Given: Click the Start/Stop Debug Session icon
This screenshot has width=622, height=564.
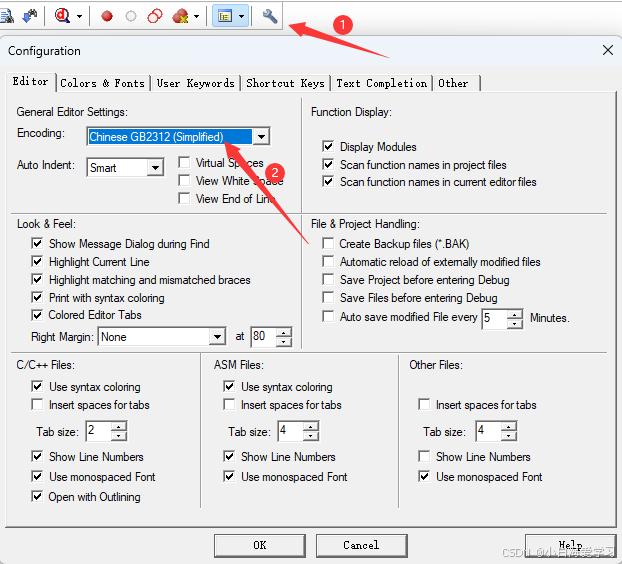Looking at the screenshot, I should pos(63,16).
